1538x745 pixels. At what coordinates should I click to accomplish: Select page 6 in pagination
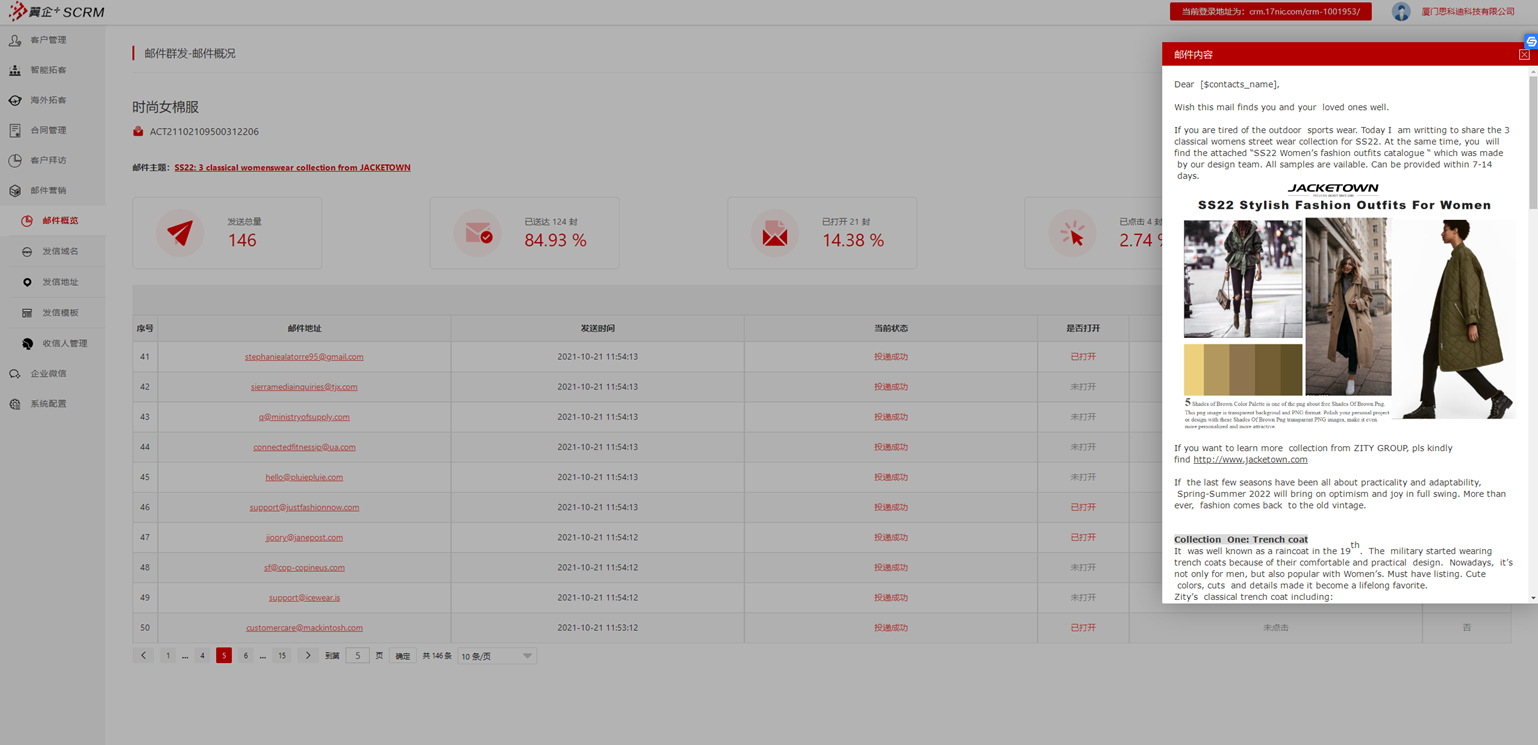245,656
